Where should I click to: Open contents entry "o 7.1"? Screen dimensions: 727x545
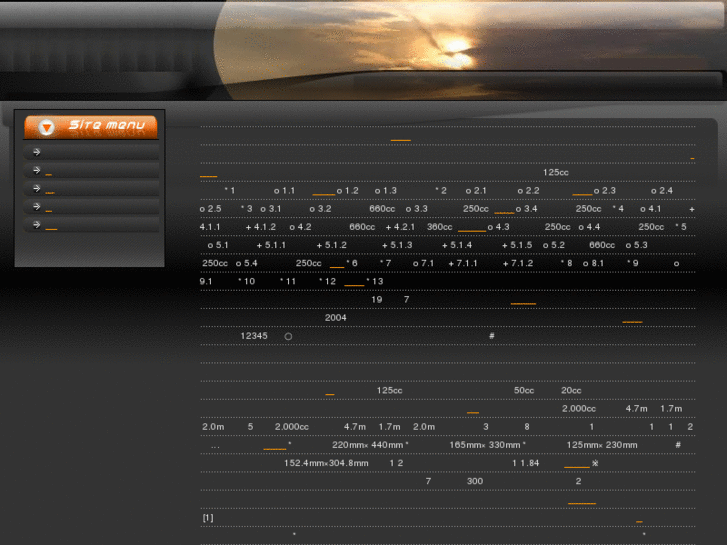(423, 263)
